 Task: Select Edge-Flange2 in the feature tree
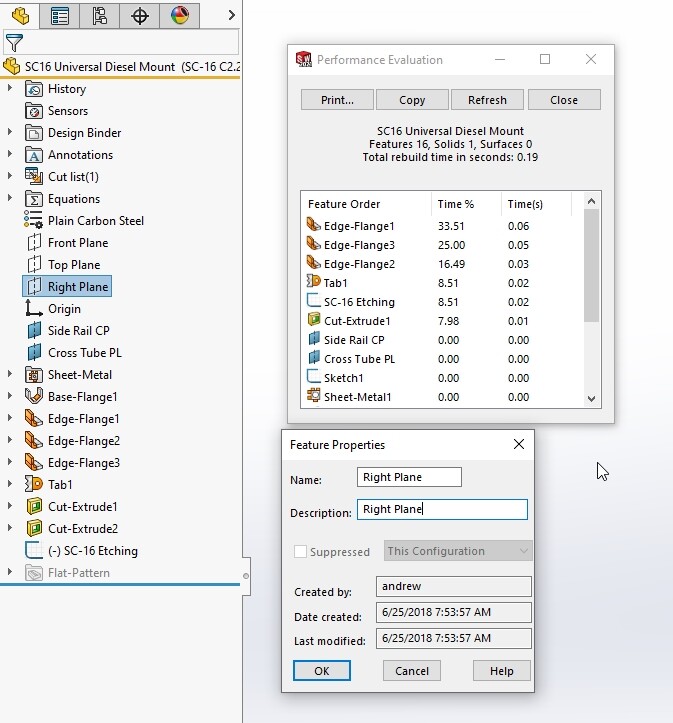pos(73,441)
